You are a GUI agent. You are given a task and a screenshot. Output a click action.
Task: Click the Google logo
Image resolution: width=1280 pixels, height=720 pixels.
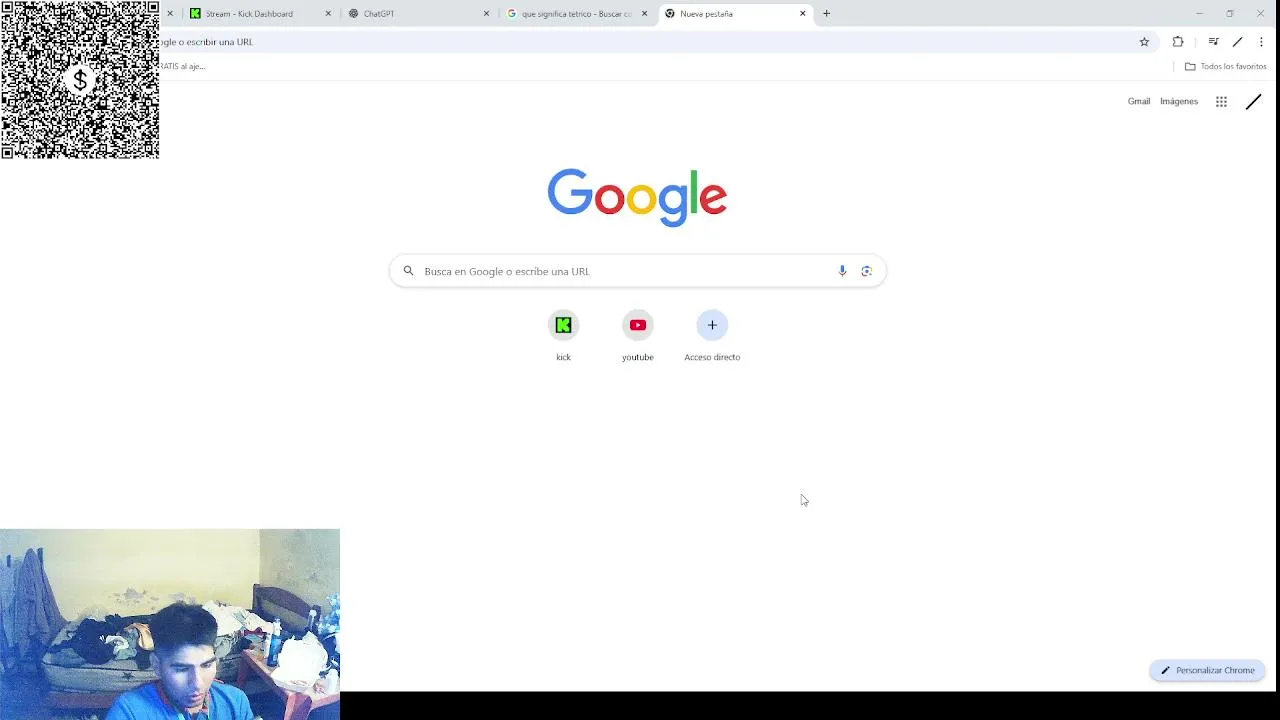[637, 197]
